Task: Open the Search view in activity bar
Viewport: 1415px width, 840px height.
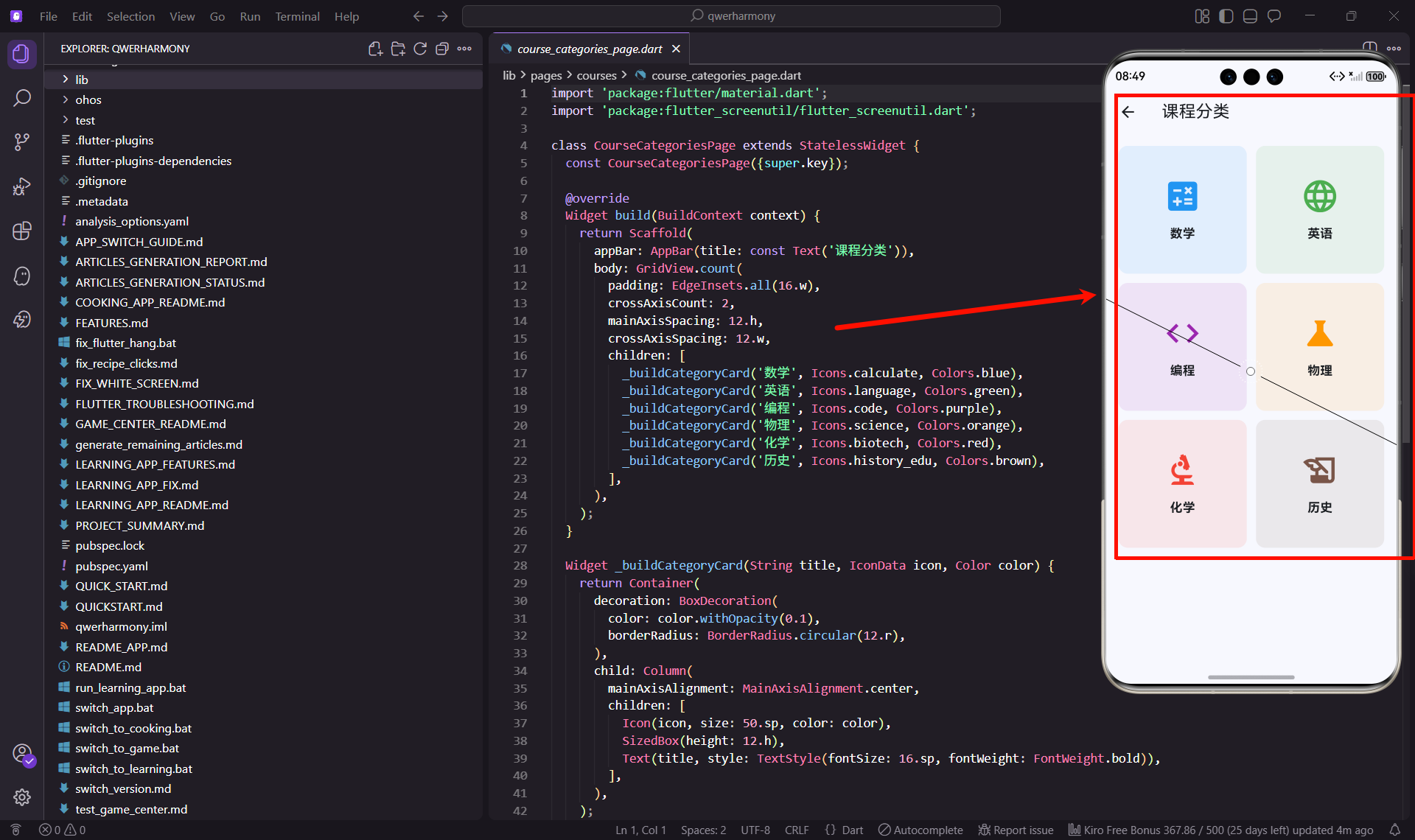Action: click(22, 98)
